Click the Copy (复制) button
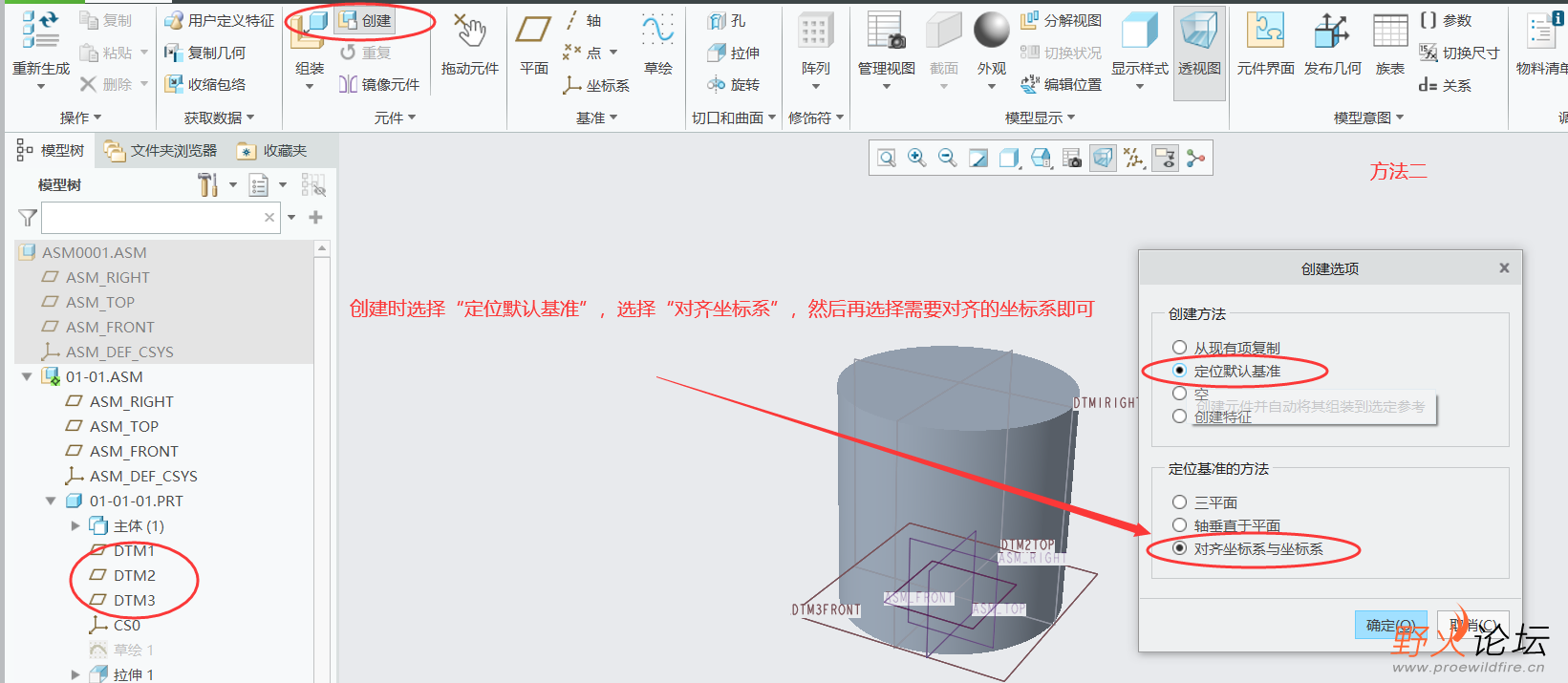This screenshot has height=683, width=1568. [x=105, y=20]
